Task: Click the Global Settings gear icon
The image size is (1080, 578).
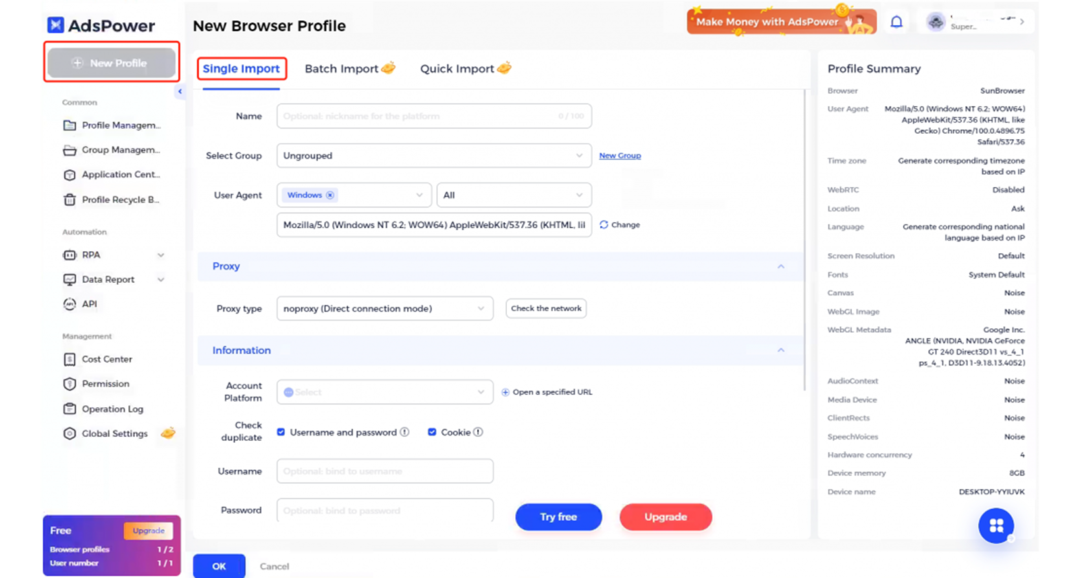Action: tap(70, 433)
